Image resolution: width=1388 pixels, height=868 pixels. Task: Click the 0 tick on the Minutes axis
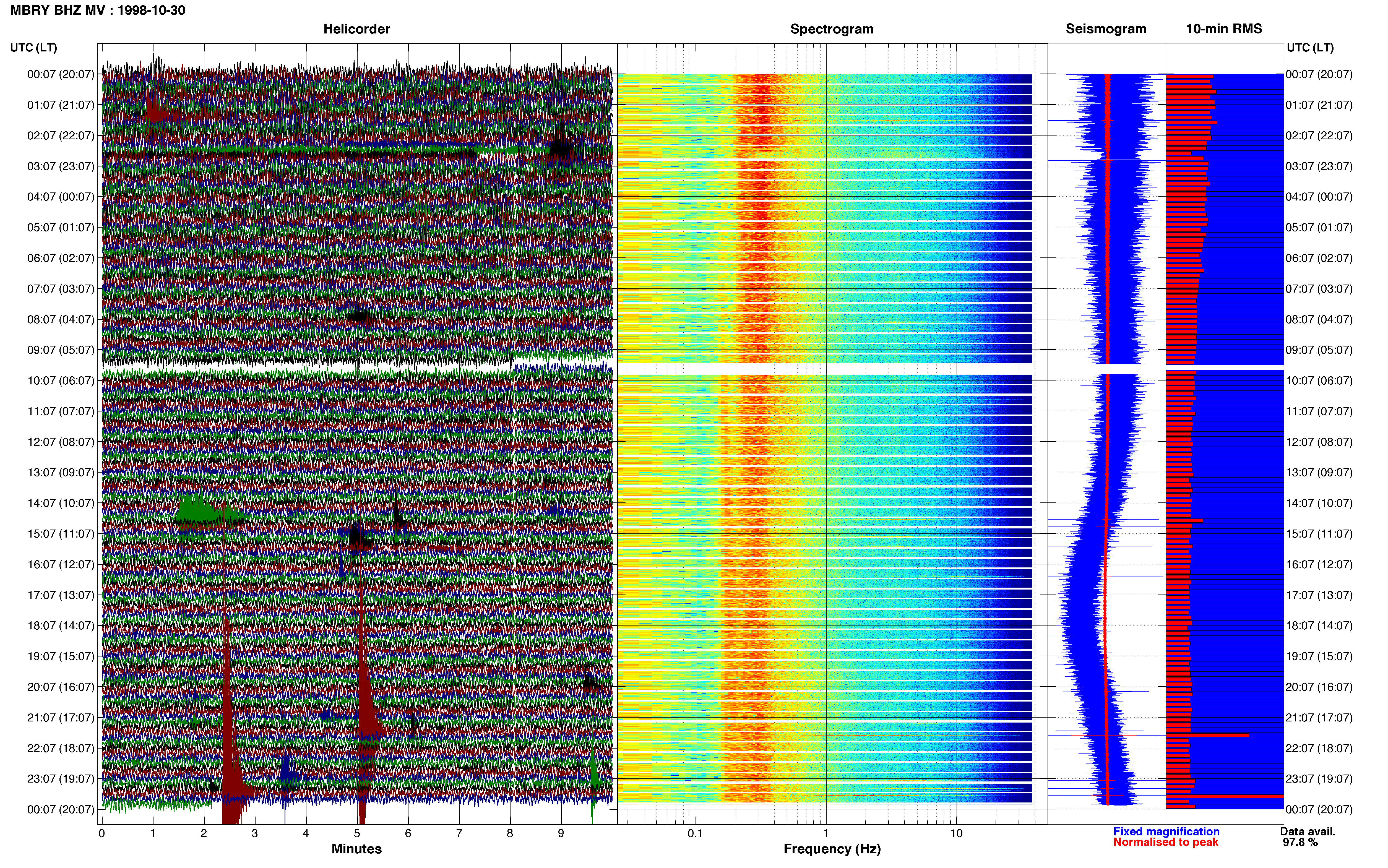[101, 833]
